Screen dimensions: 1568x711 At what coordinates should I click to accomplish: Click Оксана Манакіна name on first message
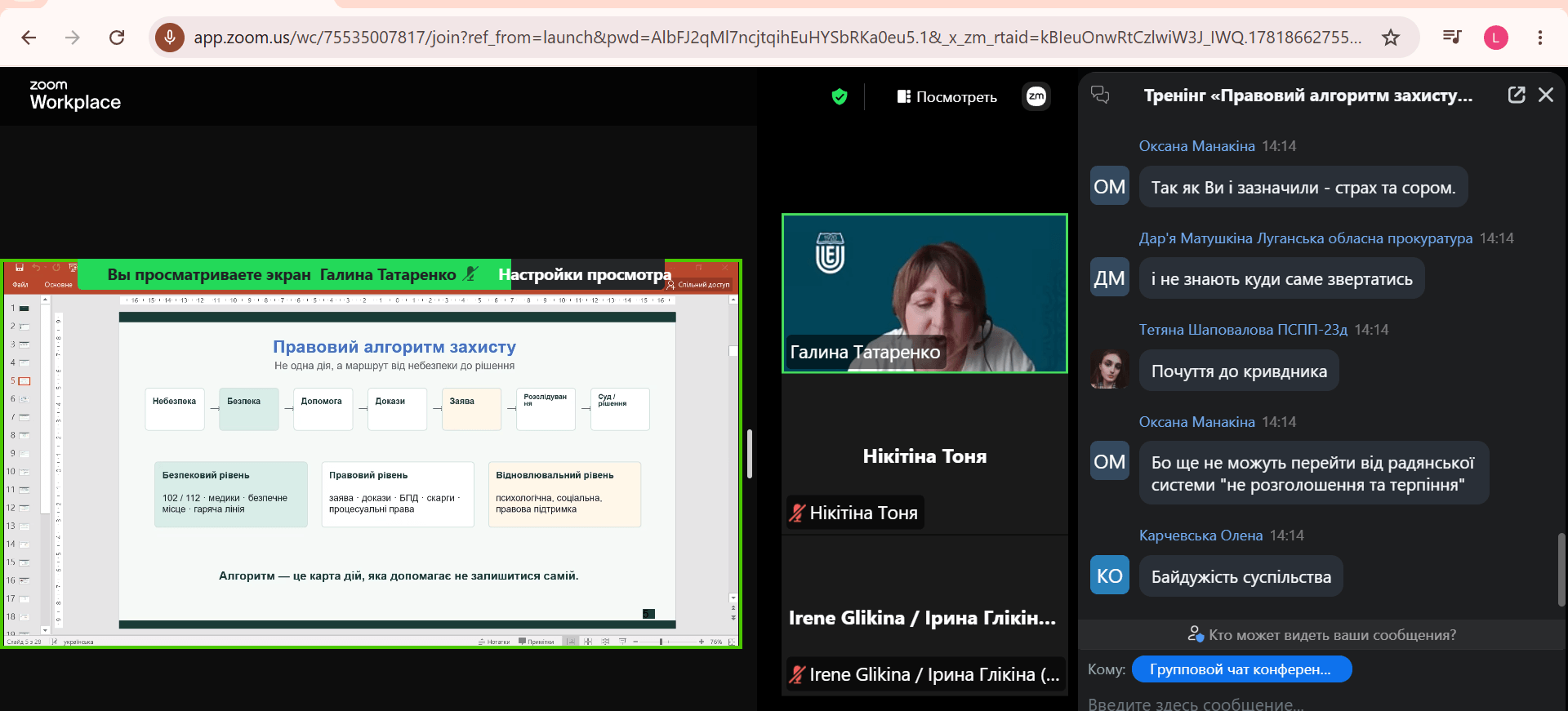coord(1197,146)
